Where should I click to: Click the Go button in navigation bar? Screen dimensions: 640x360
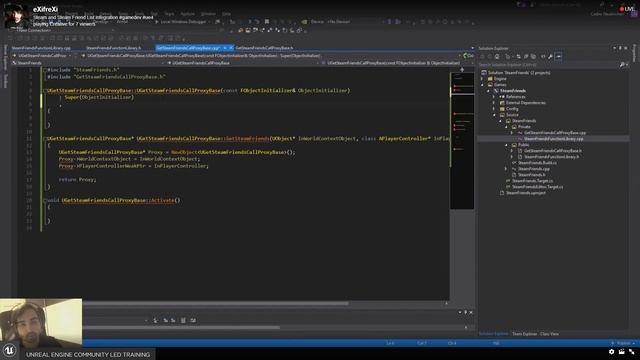click(469, 56)
